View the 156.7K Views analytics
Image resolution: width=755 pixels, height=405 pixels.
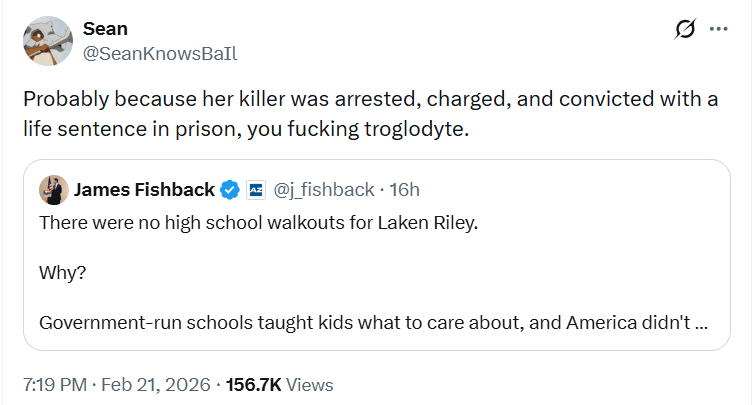click(x=280, y=384)
